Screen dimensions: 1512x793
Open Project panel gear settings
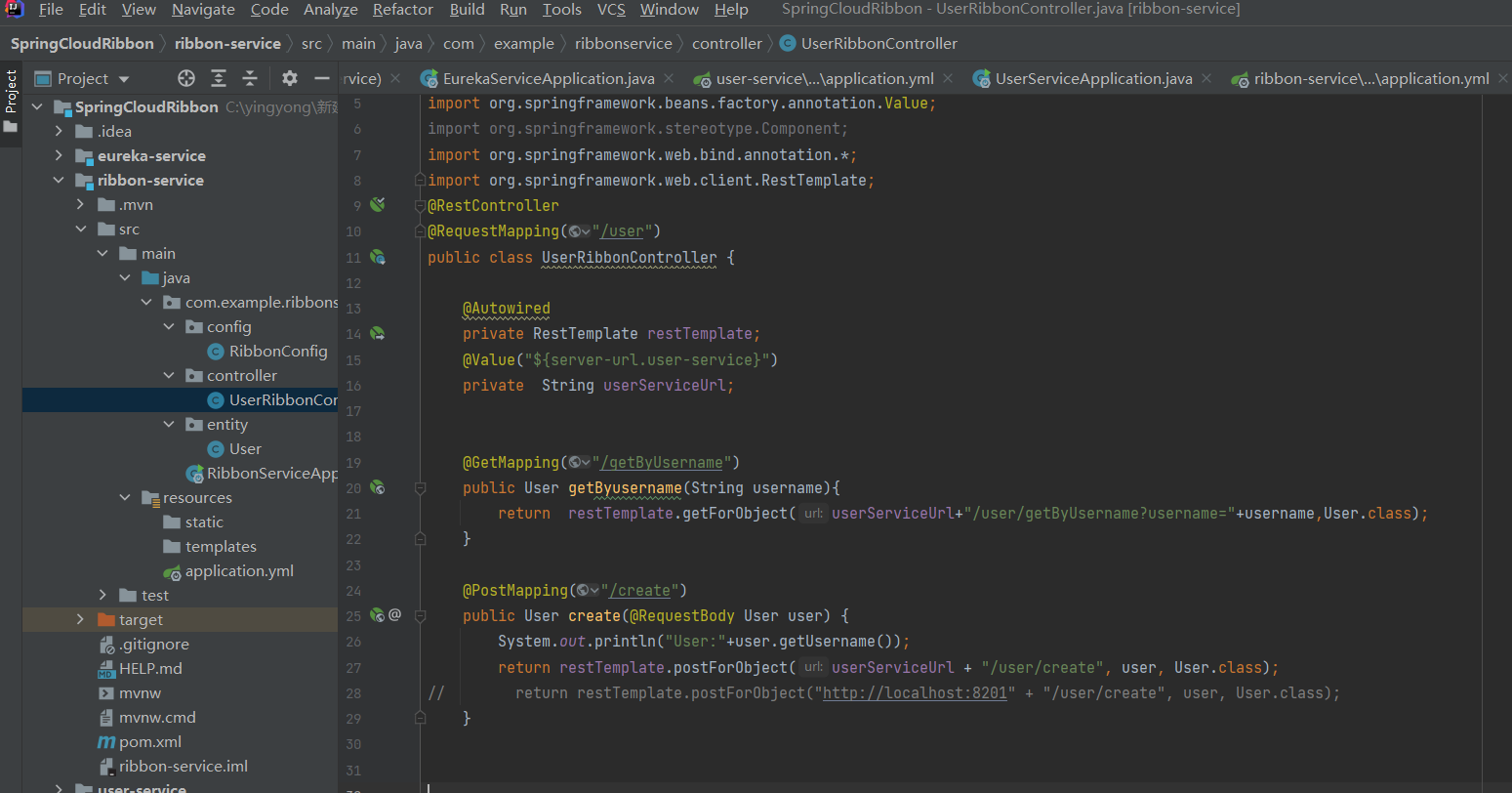pos(290,78)
